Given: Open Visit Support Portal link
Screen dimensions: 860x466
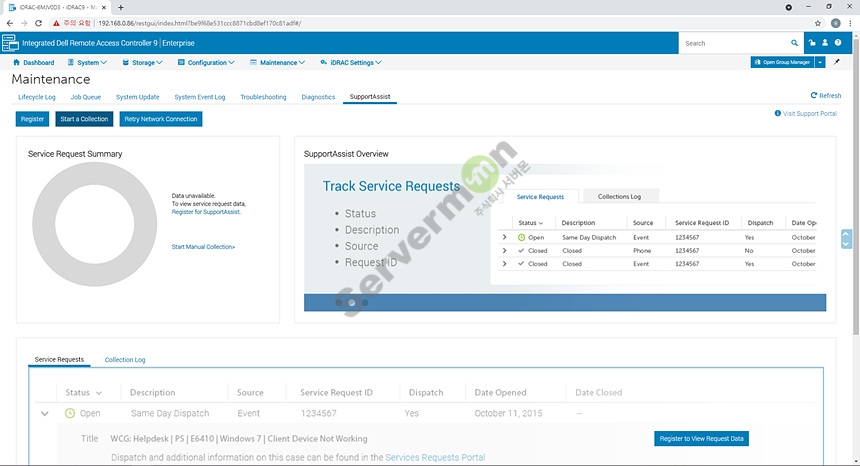Looking at the screenshot, I should click(810, 113).
